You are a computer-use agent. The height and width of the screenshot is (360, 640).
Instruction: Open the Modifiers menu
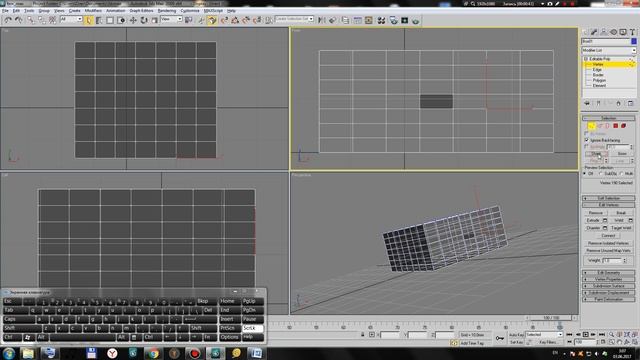[93, 11]
